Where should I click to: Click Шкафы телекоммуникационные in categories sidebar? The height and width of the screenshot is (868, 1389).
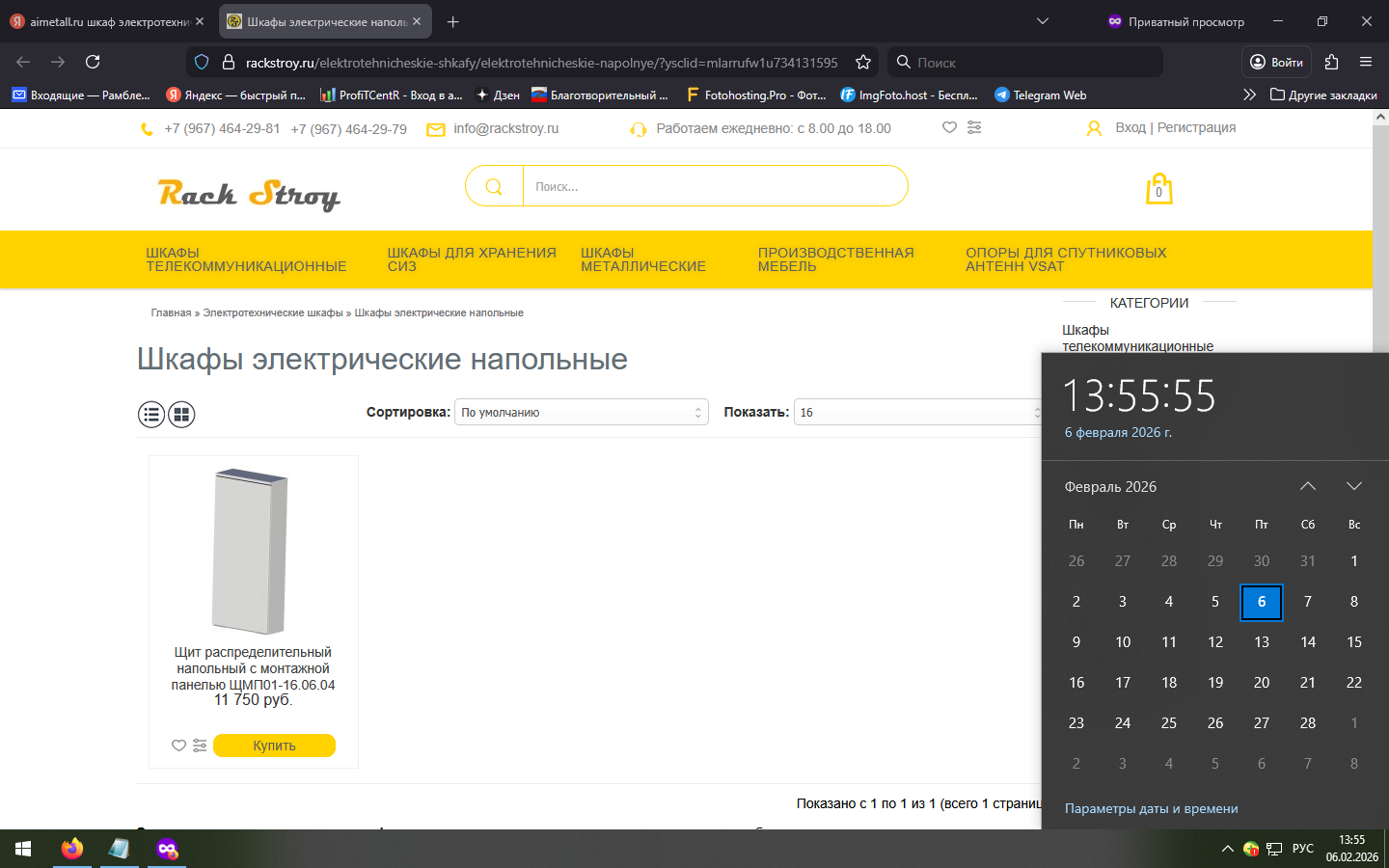tap(1137, 339)
